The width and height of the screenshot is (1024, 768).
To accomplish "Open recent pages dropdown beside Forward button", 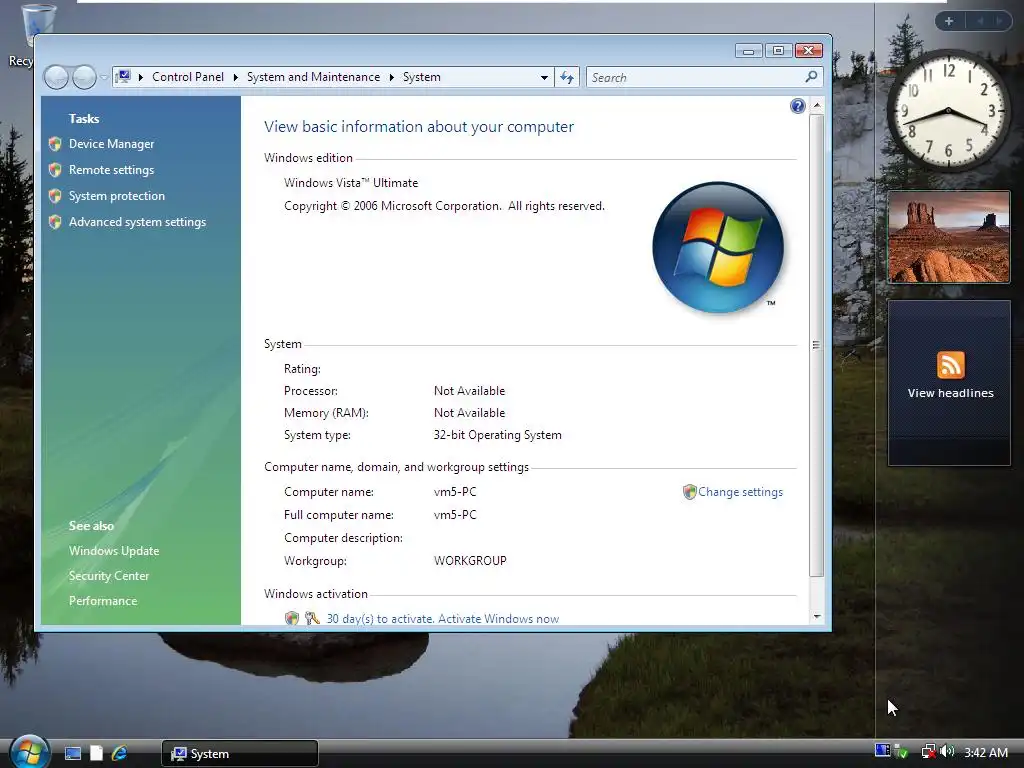I will pyautogui.click(x=103, y=77).
